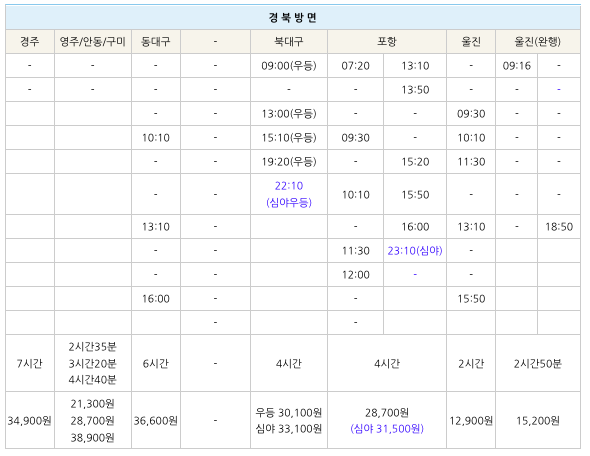The width and height of the screenshot is (590, 456).
Task: Select the 07:20 포항 departure time
Action: pyautogui.click(x=355, y=66)
